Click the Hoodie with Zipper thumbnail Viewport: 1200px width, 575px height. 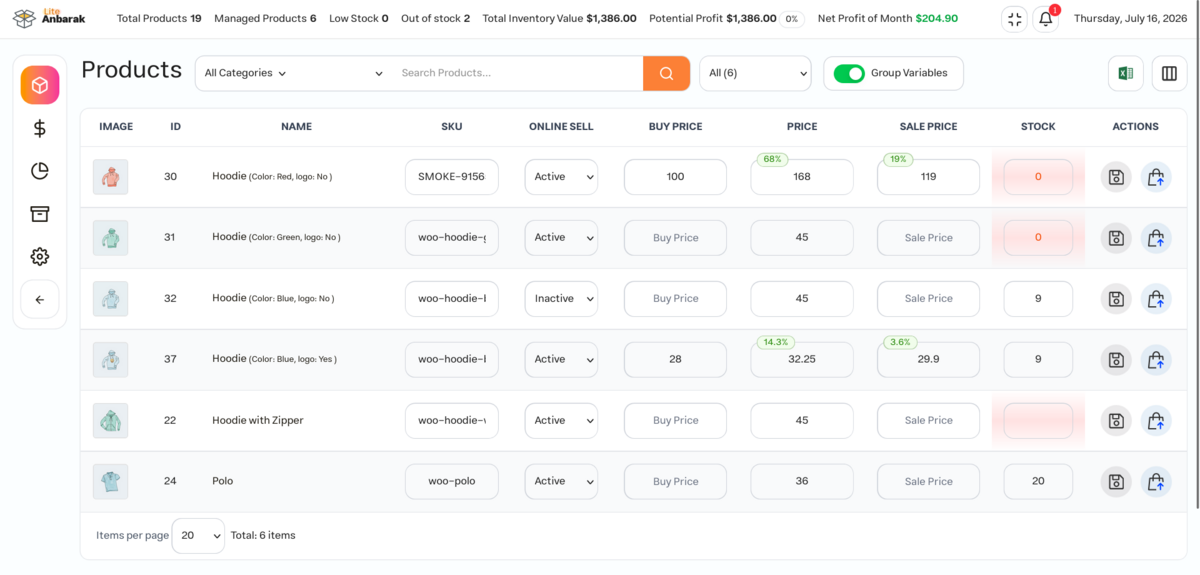pos(110,421)
